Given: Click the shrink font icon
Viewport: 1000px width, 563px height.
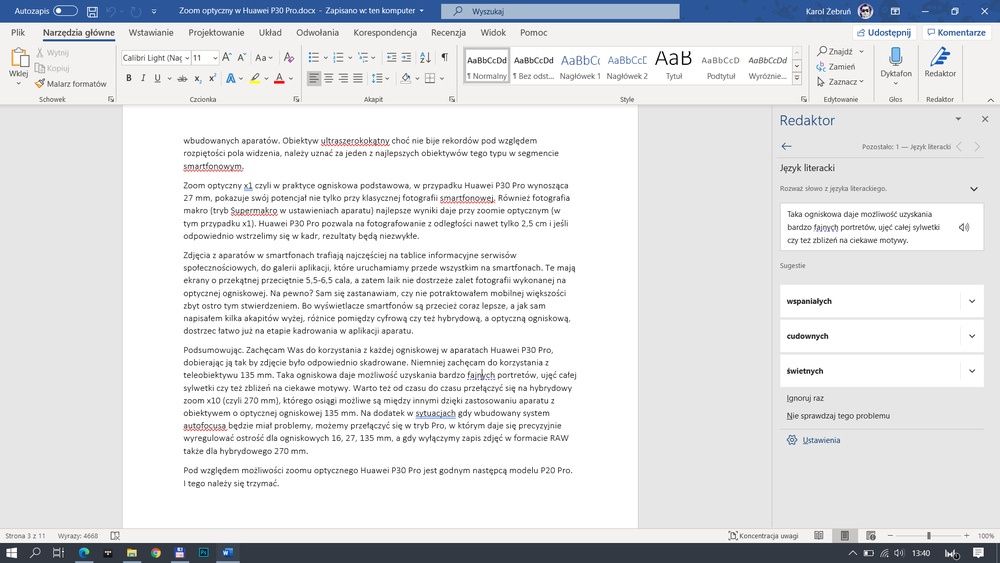Looking at the screenshot, I should pyautogui.click(x=242, y=57).
